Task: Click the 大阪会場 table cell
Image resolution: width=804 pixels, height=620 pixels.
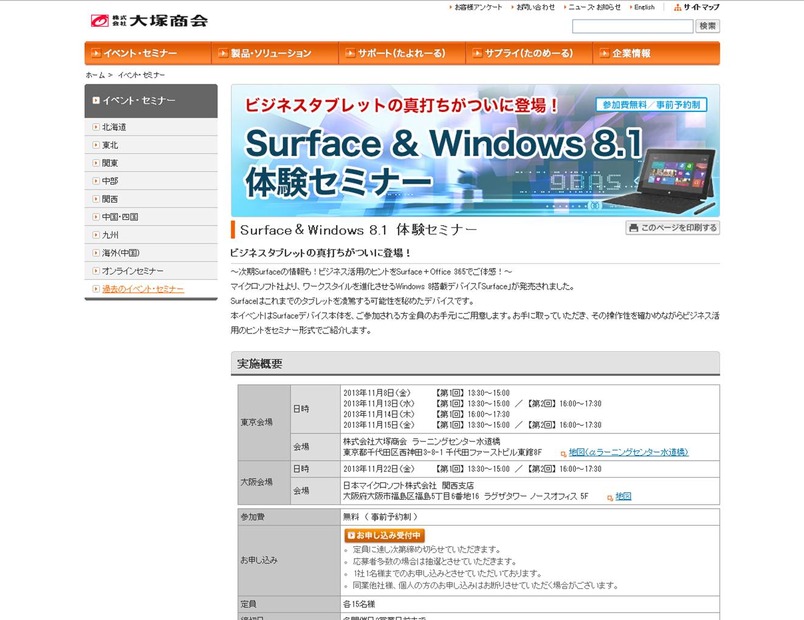Action: [264, 482]
